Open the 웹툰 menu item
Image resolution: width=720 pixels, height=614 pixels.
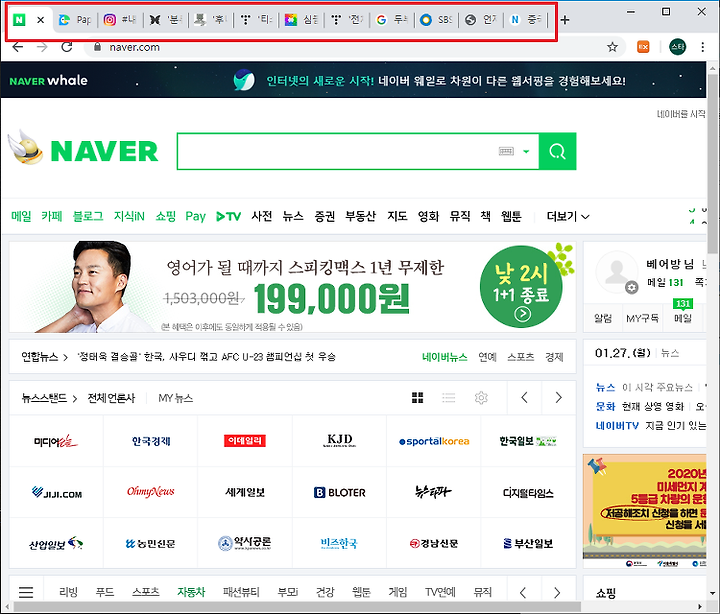point(511,216)
